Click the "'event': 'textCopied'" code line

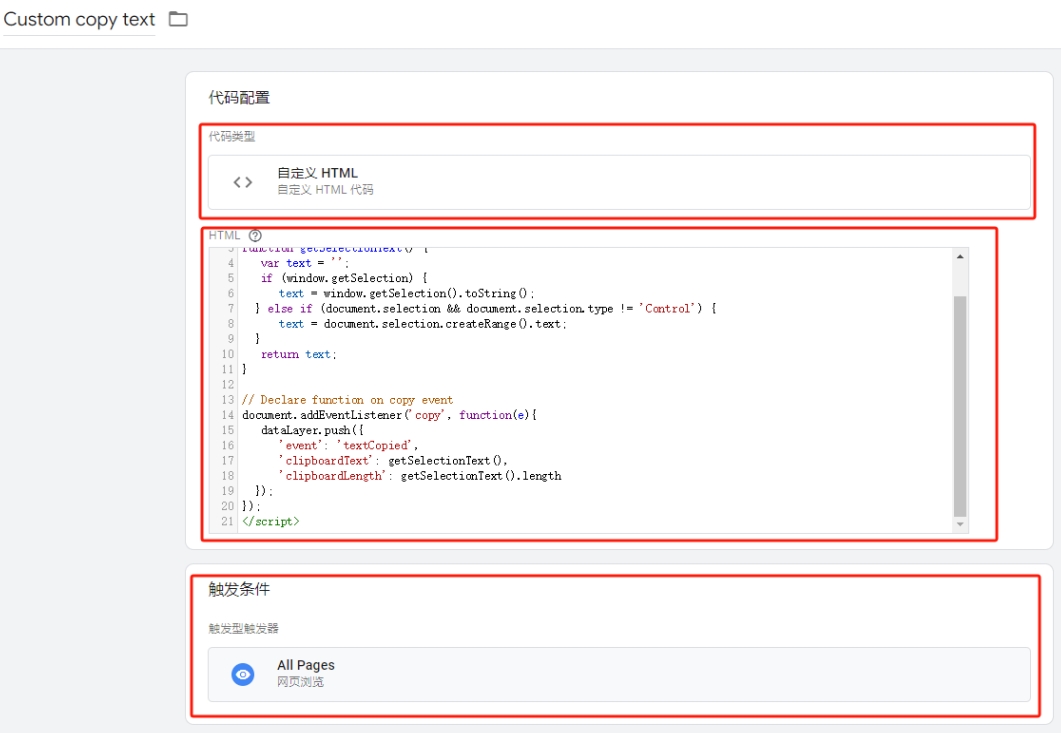(348, 446)
